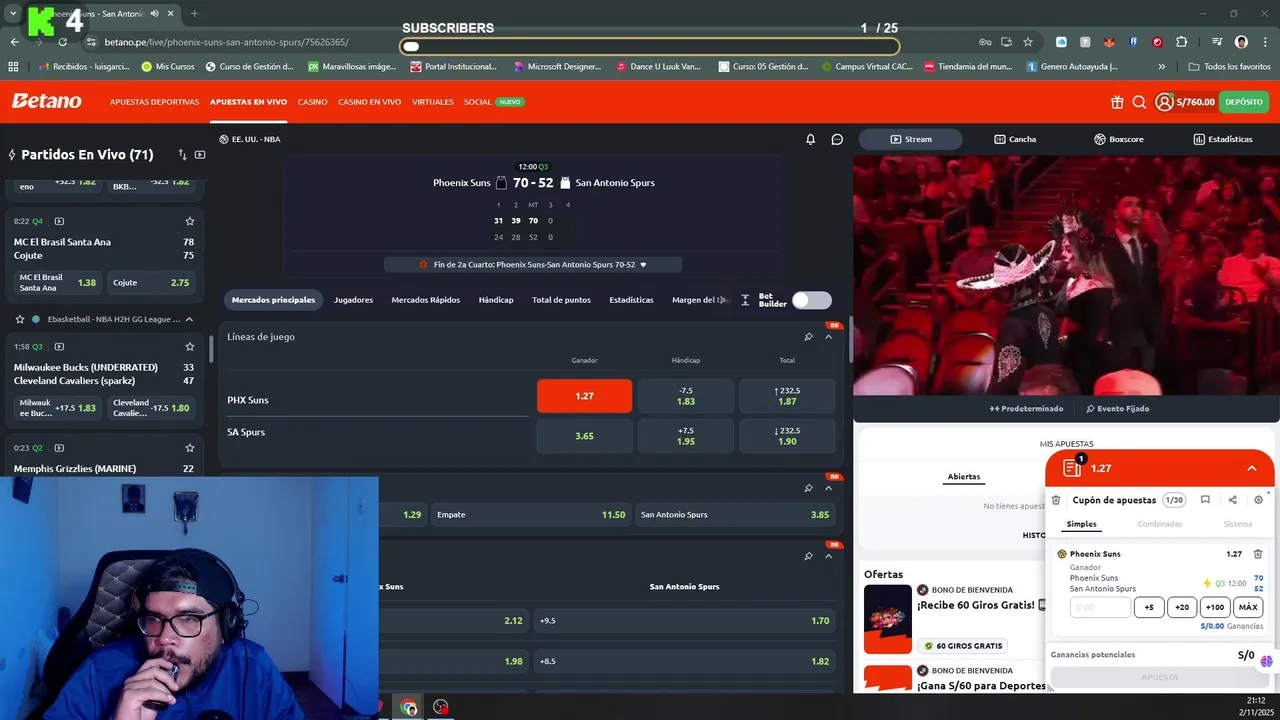The image size is (1280, 720).
Task: Click the Chrome address bar URL
Action: click(x=227, y=42)
